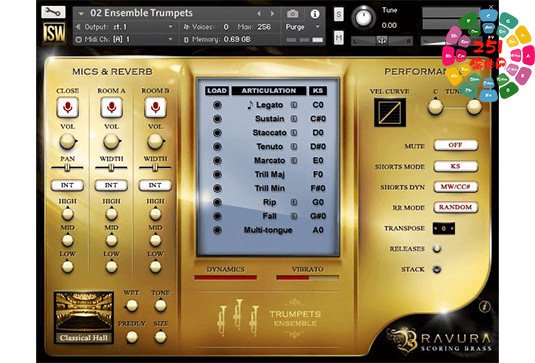Toggle the ROOM B microphone button
535x363 pixels.
coord(155,107)
